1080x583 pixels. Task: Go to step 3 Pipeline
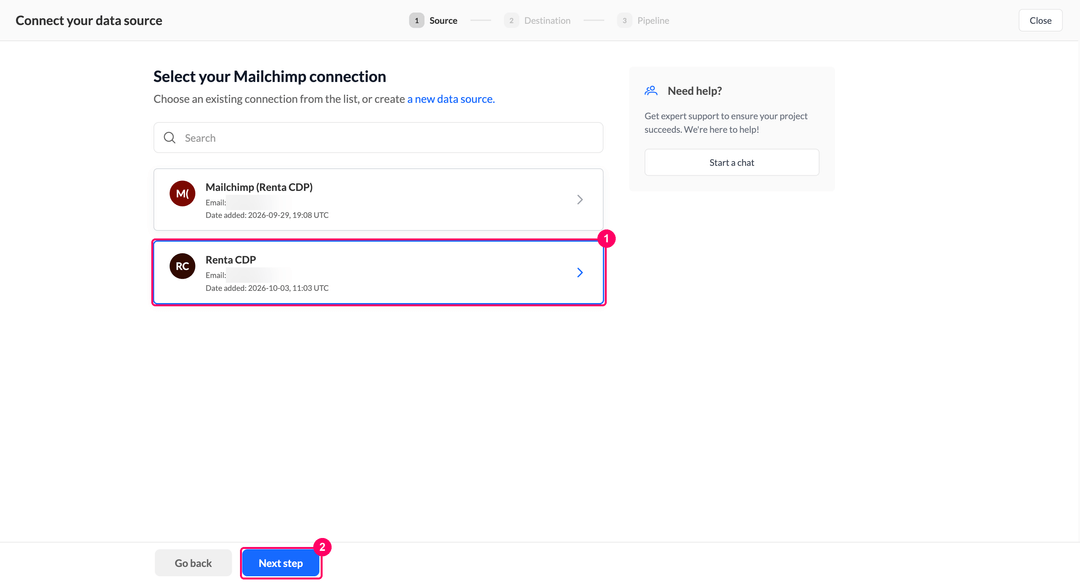643,21
